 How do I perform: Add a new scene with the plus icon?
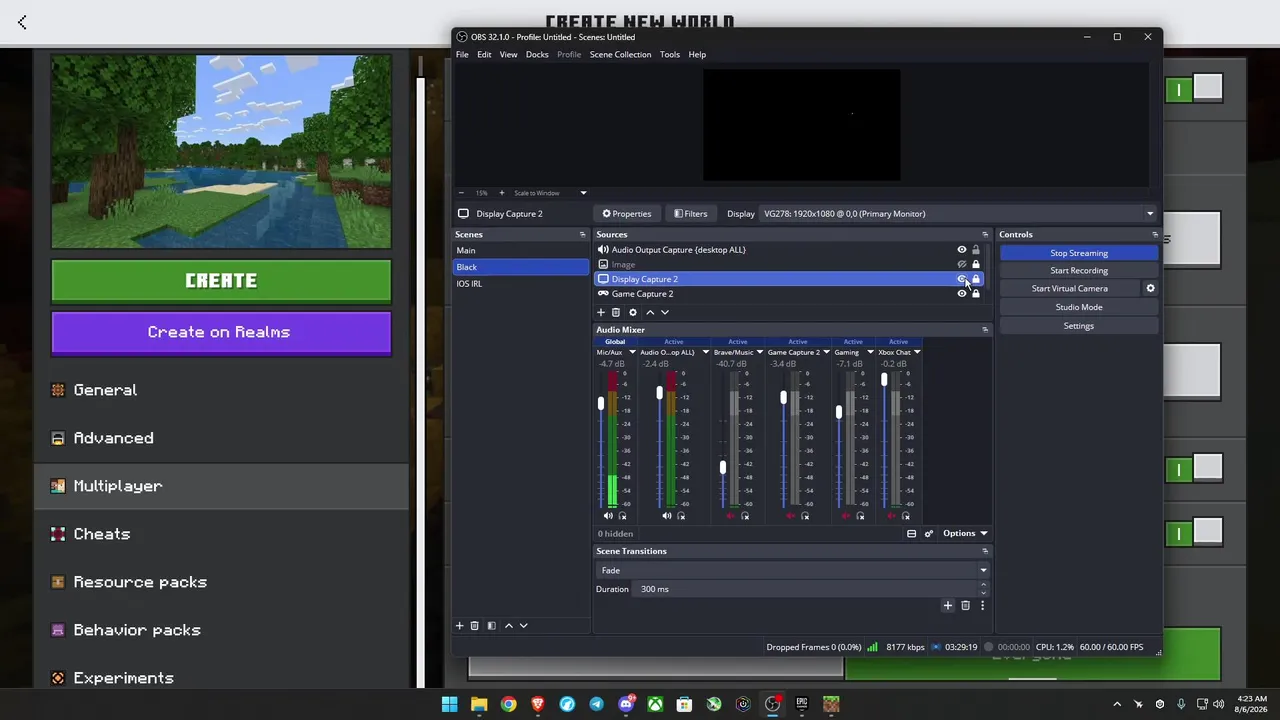point(460,626)
